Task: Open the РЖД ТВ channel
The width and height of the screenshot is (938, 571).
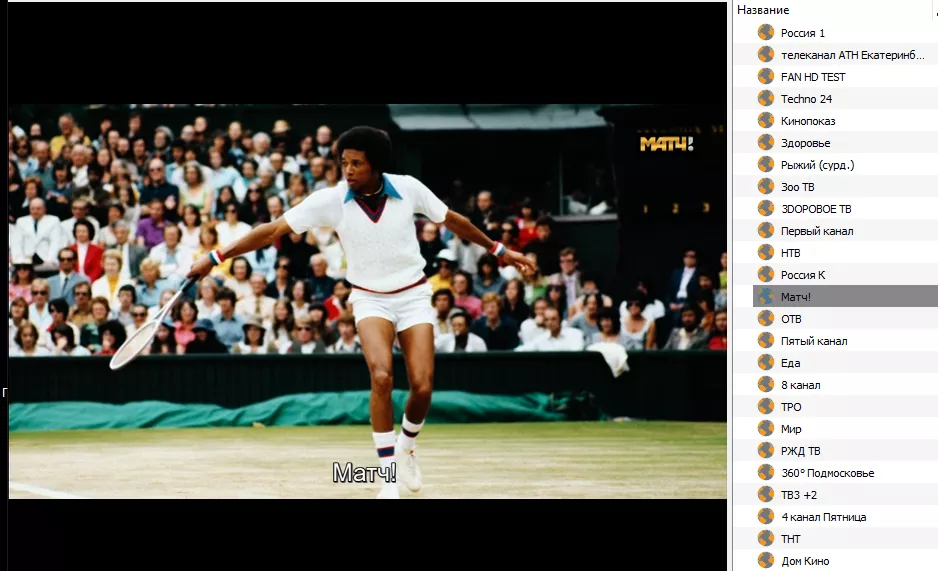Action: click(800, 451)
